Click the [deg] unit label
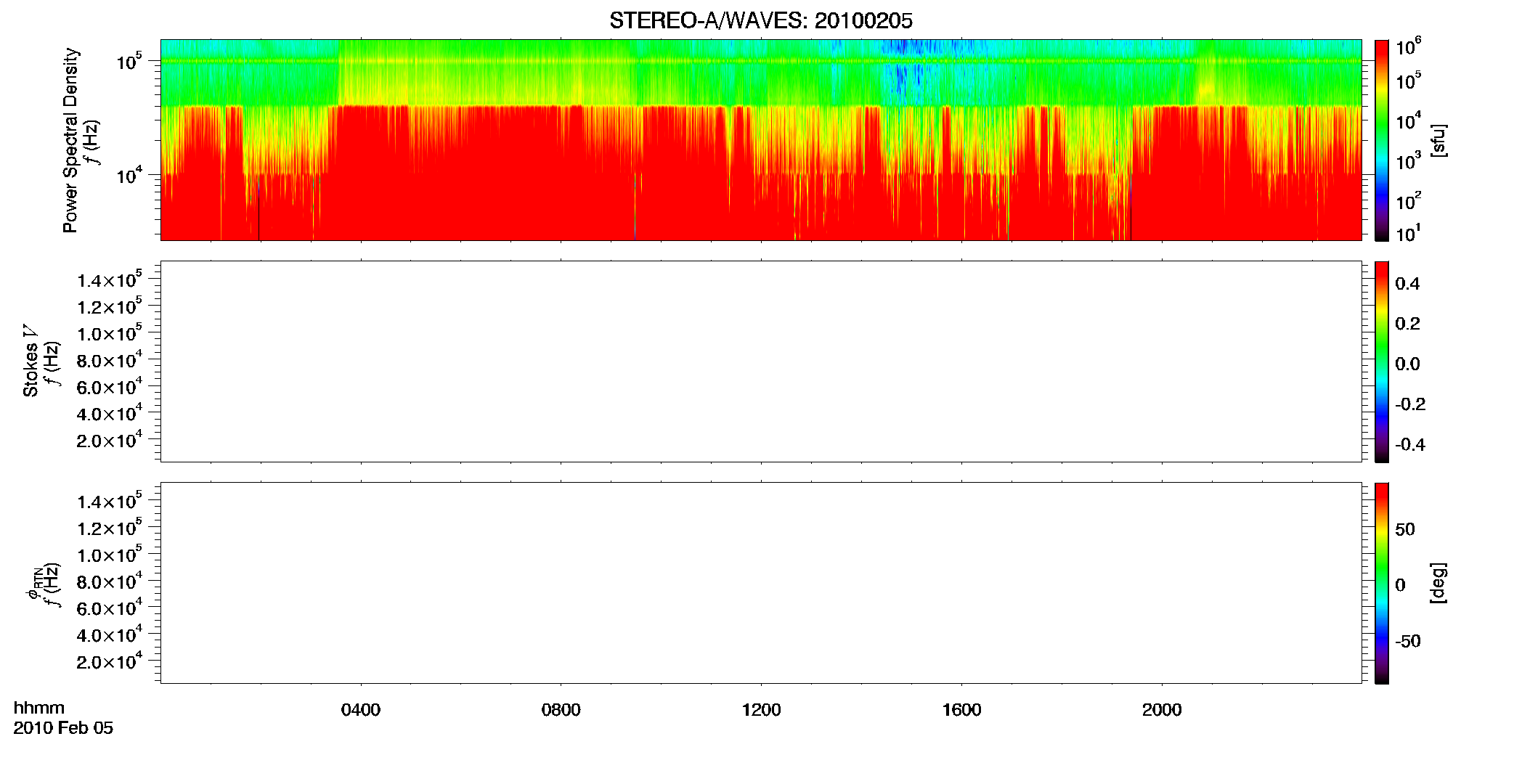1522x784 pixels. click(1438, 582)
